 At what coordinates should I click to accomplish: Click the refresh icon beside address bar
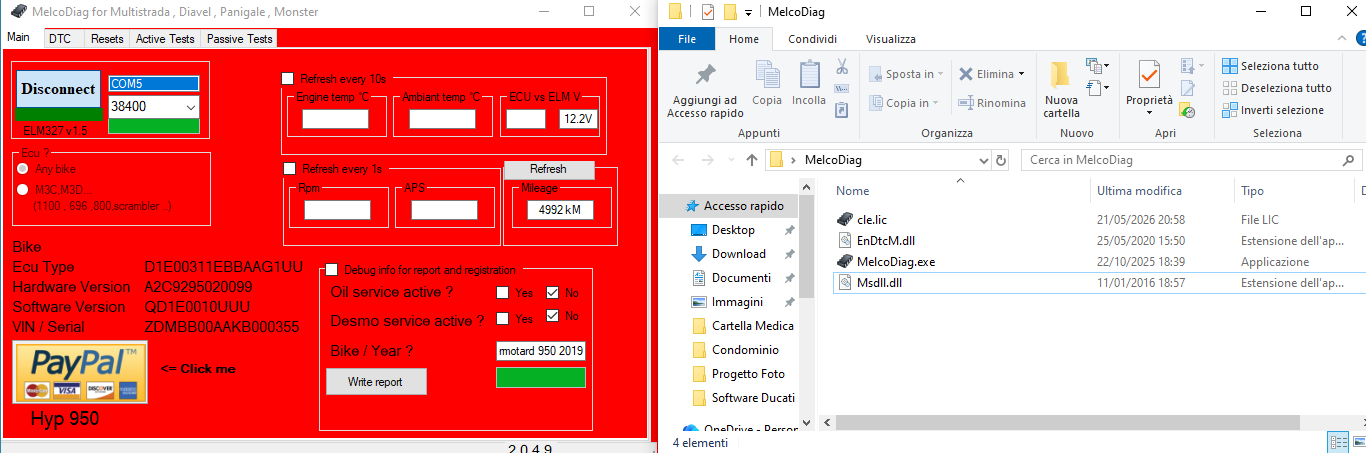point(1003,160)
